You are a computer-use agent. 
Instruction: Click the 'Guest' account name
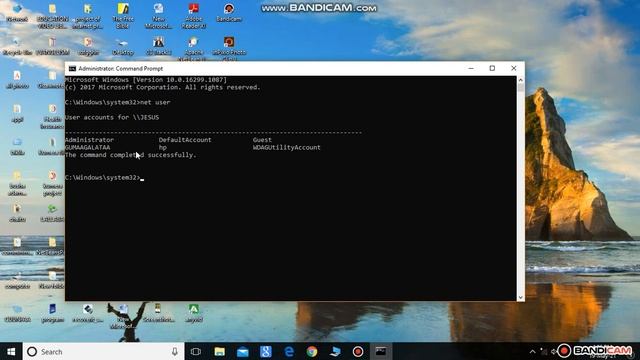pyautogui.click(x=262, y=140)
